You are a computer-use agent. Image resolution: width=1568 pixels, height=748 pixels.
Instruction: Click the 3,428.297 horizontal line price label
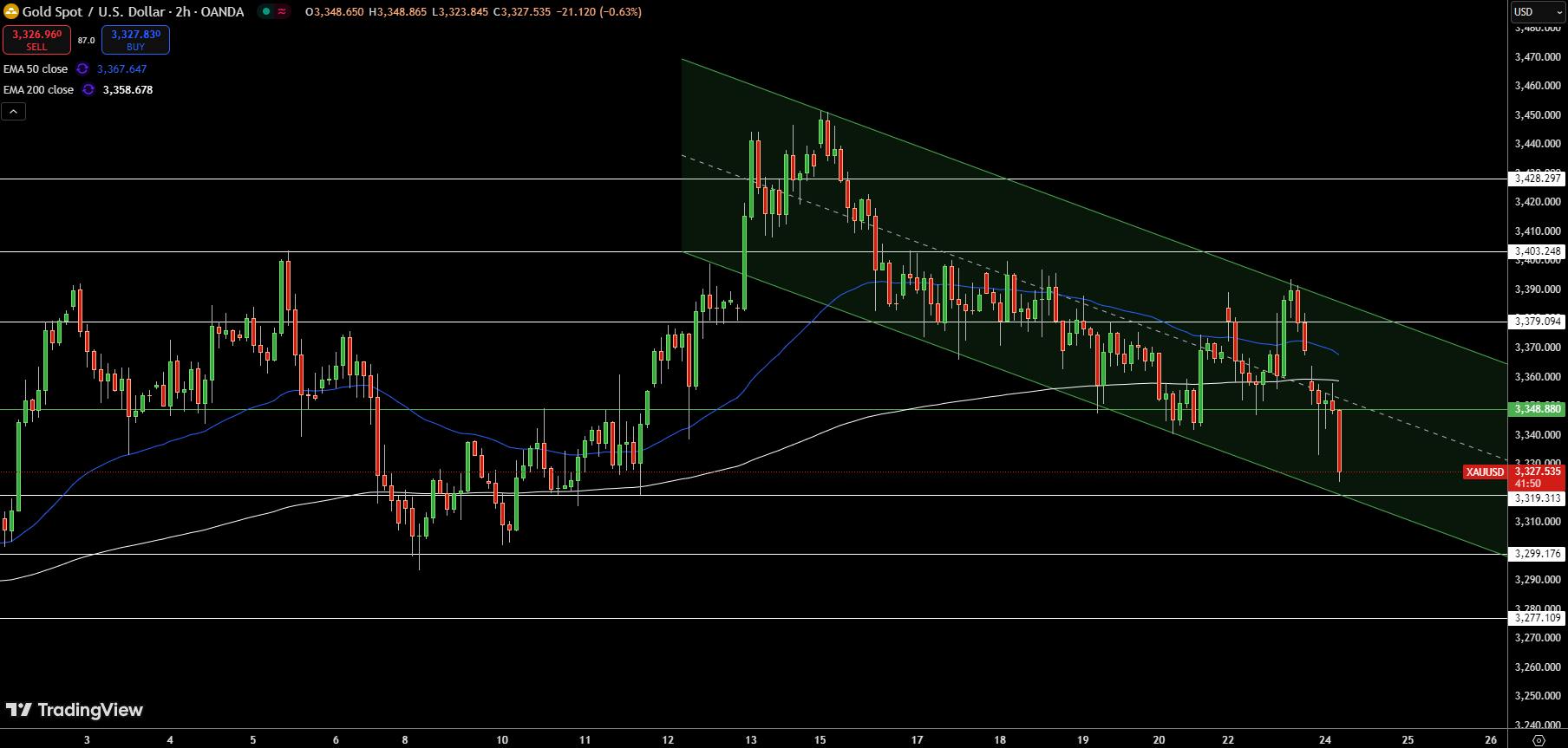coord(1537,179)
